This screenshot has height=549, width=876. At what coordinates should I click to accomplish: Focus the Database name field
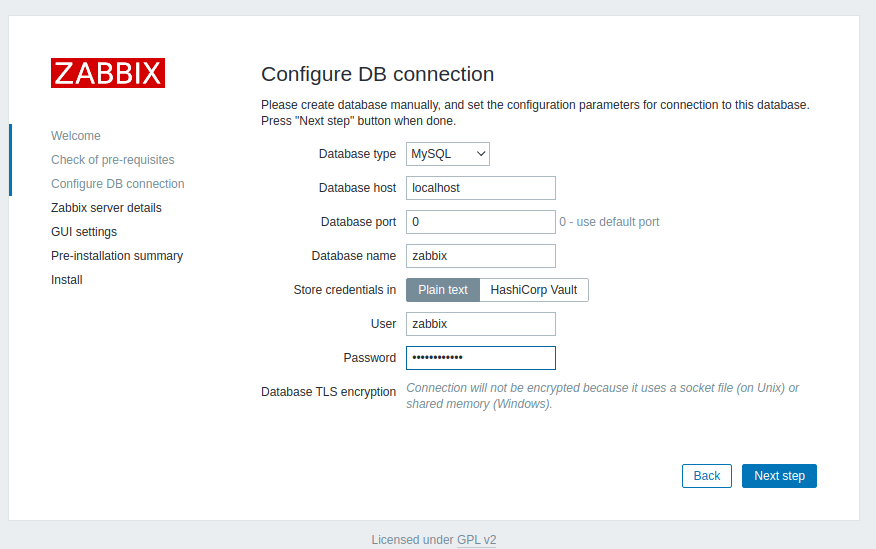[480, 256]
